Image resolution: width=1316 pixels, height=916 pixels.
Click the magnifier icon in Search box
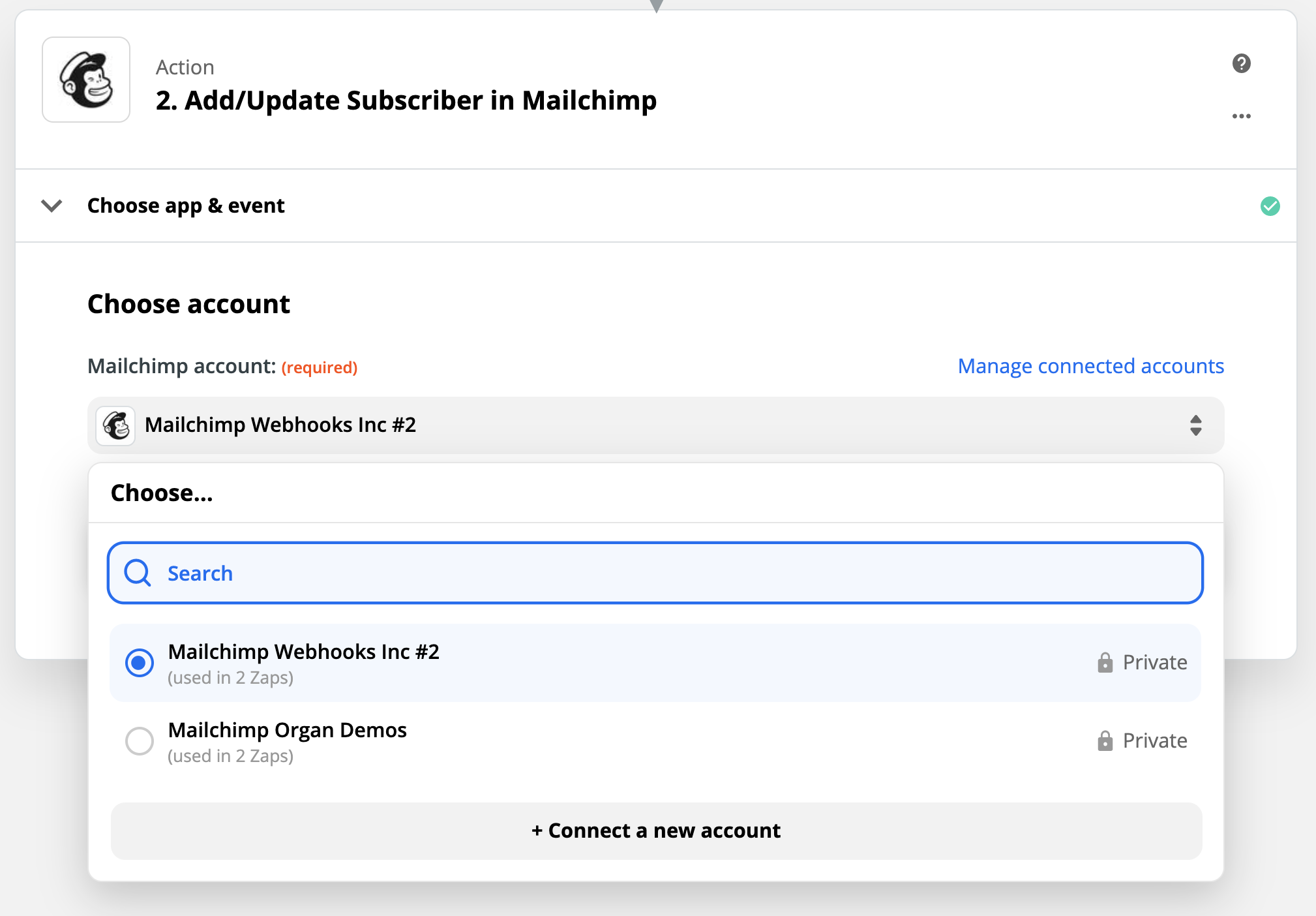pos(138,573)
